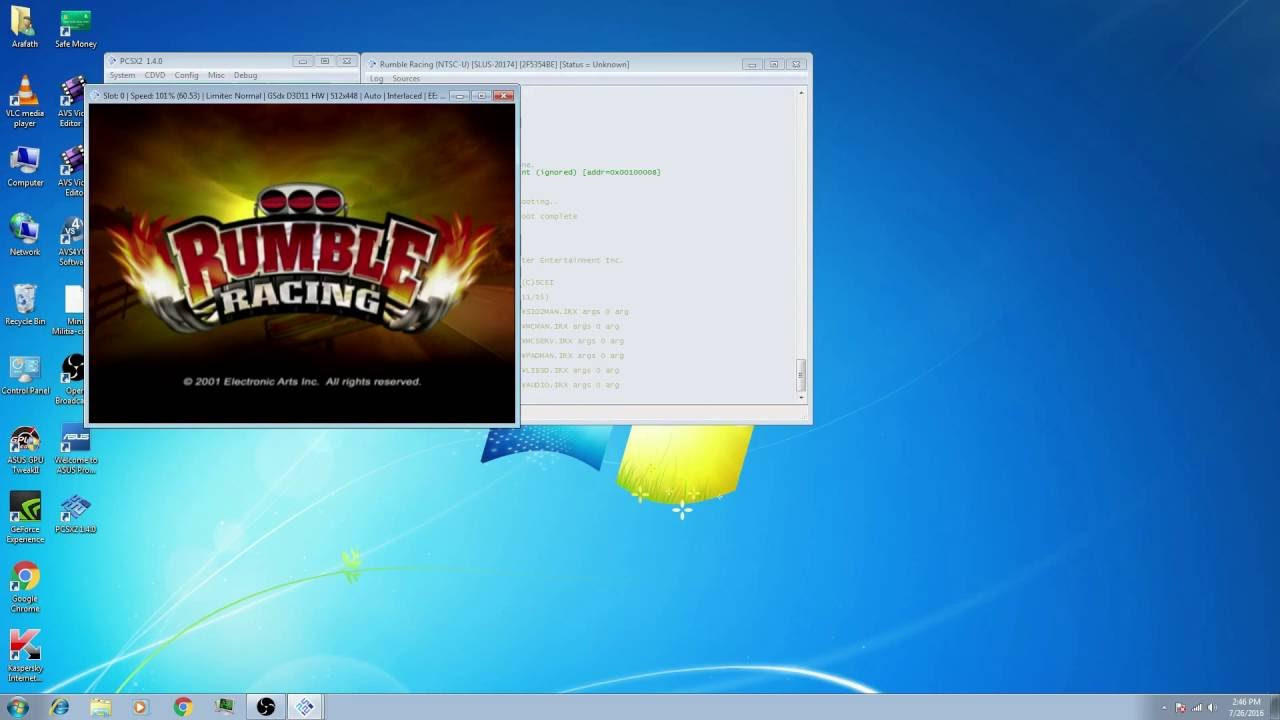Show hidden tray icons arrow
Screen dimensions: 1280x720
(x=1164, y=707)
